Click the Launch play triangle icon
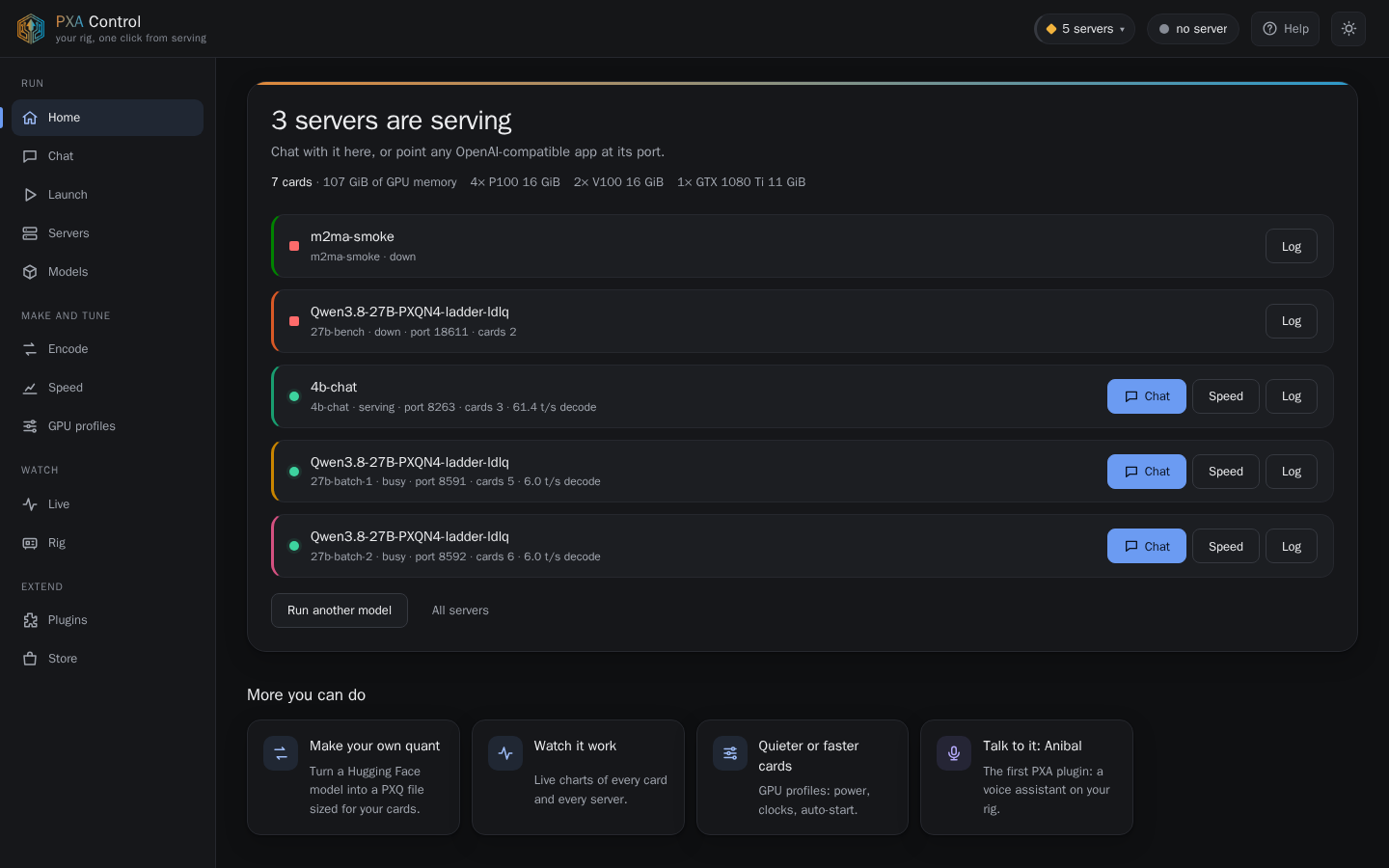The height and width of the screenshot is (868, 1389). [x=30, y=195]
